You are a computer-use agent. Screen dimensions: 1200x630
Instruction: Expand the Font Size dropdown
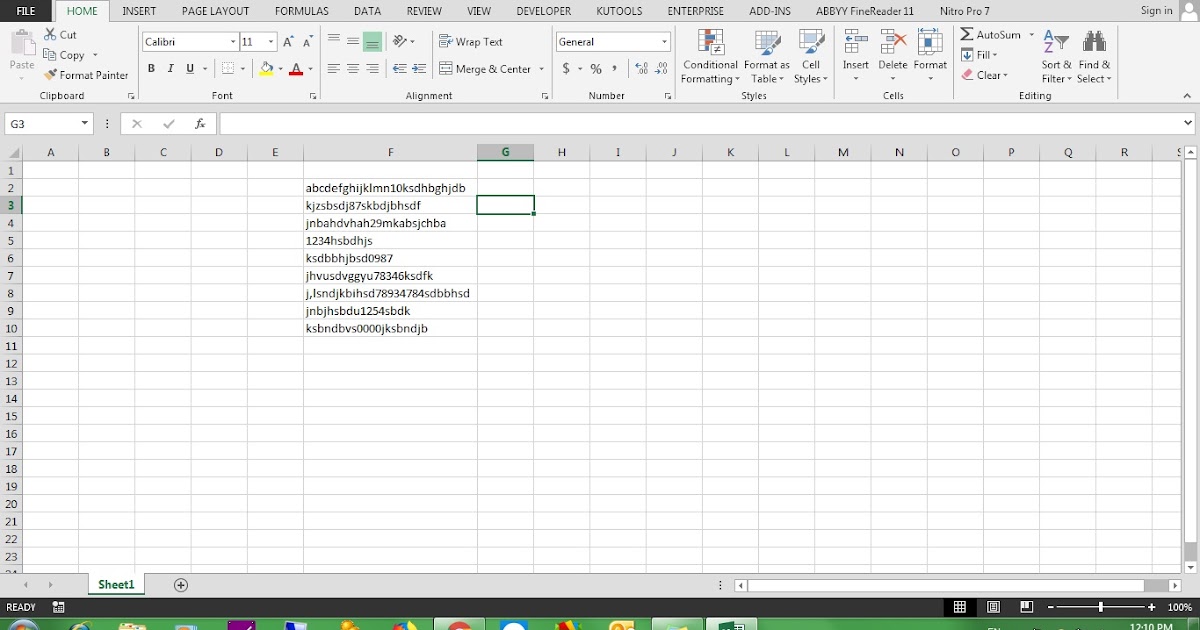point(270,42)
